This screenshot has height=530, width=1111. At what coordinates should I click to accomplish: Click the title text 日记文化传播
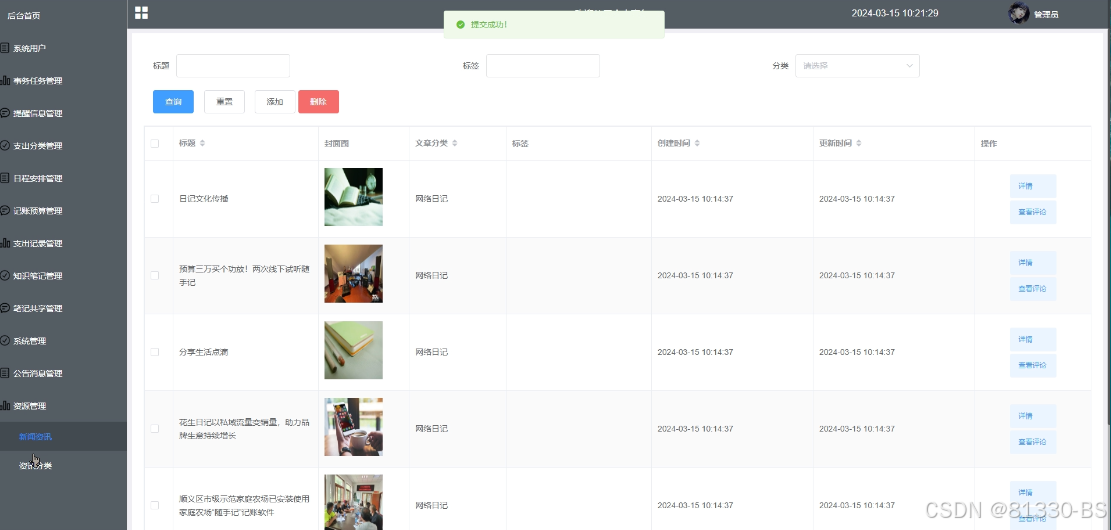click(x=203, y=198)
